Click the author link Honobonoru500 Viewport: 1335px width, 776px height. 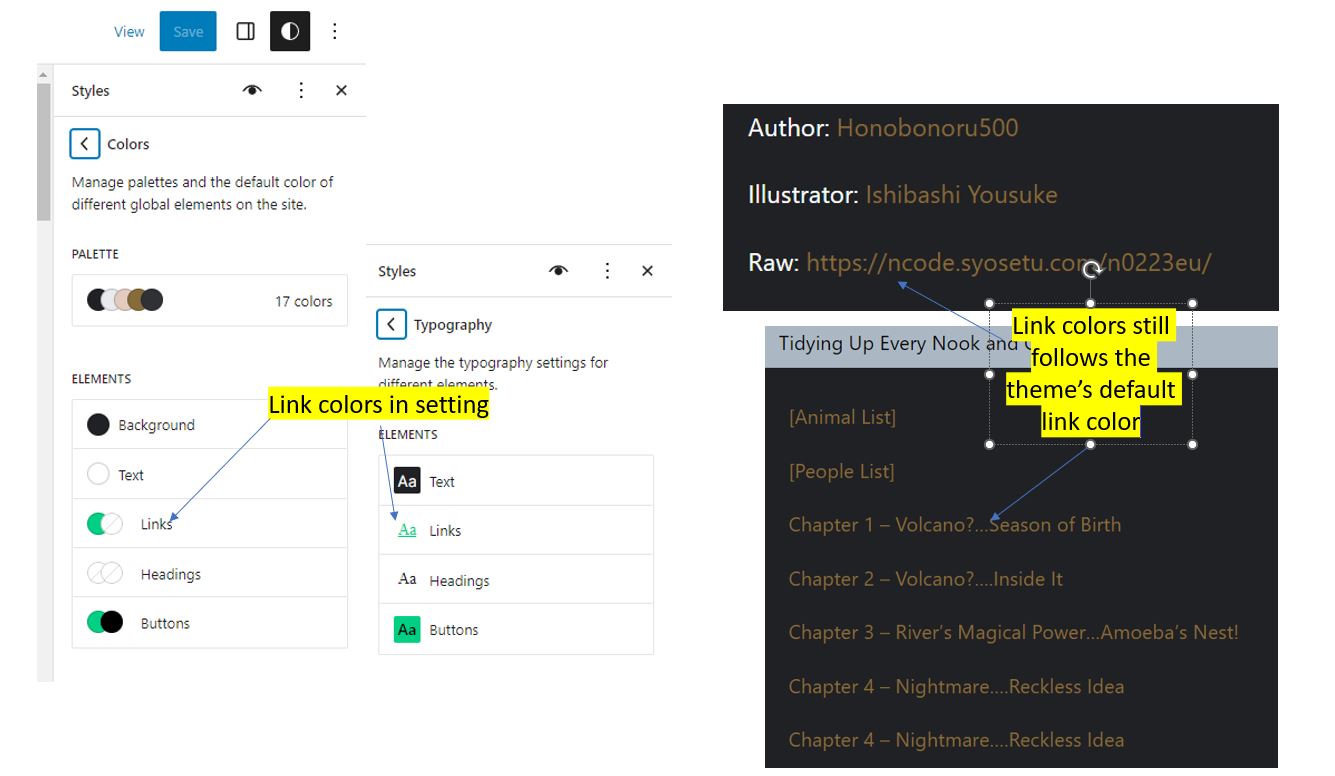tap(927, 128)
